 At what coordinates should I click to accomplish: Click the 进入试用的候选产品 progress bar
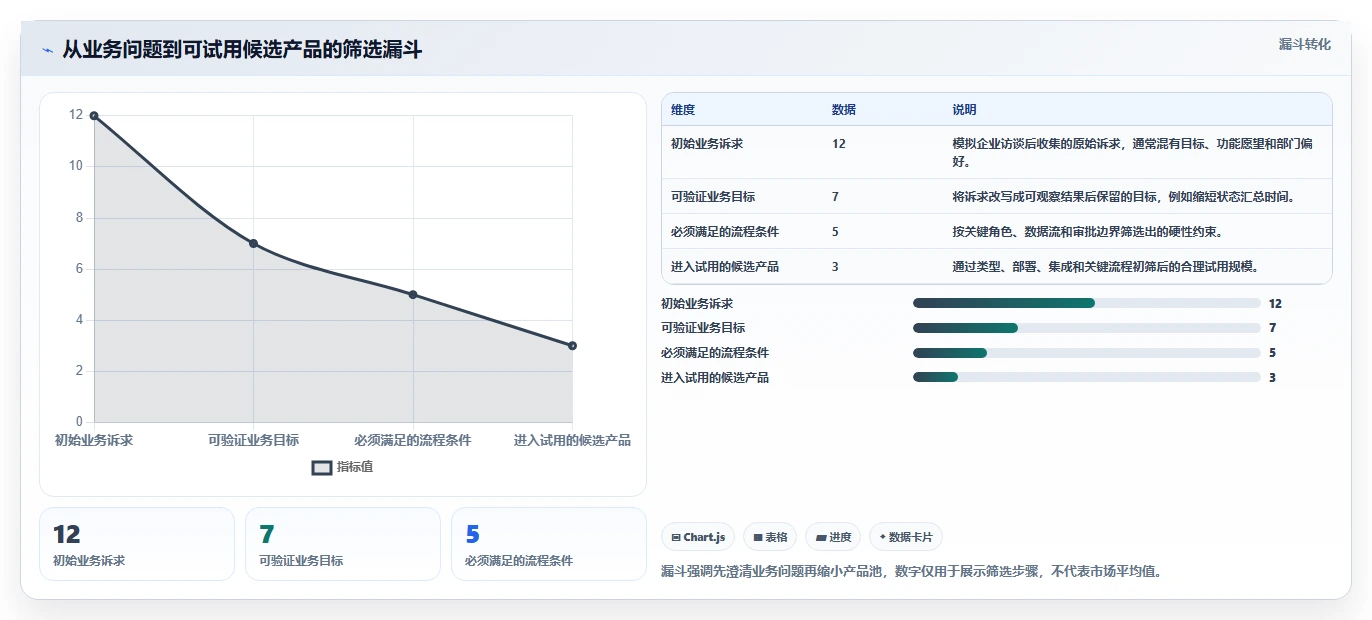pos(1086,377)
